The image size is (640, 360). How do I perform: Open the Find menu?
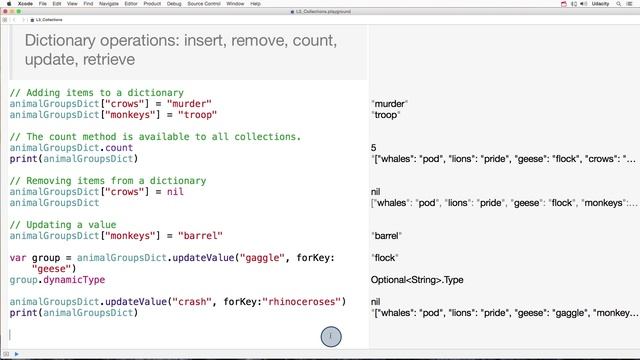(x=88, y=4)
